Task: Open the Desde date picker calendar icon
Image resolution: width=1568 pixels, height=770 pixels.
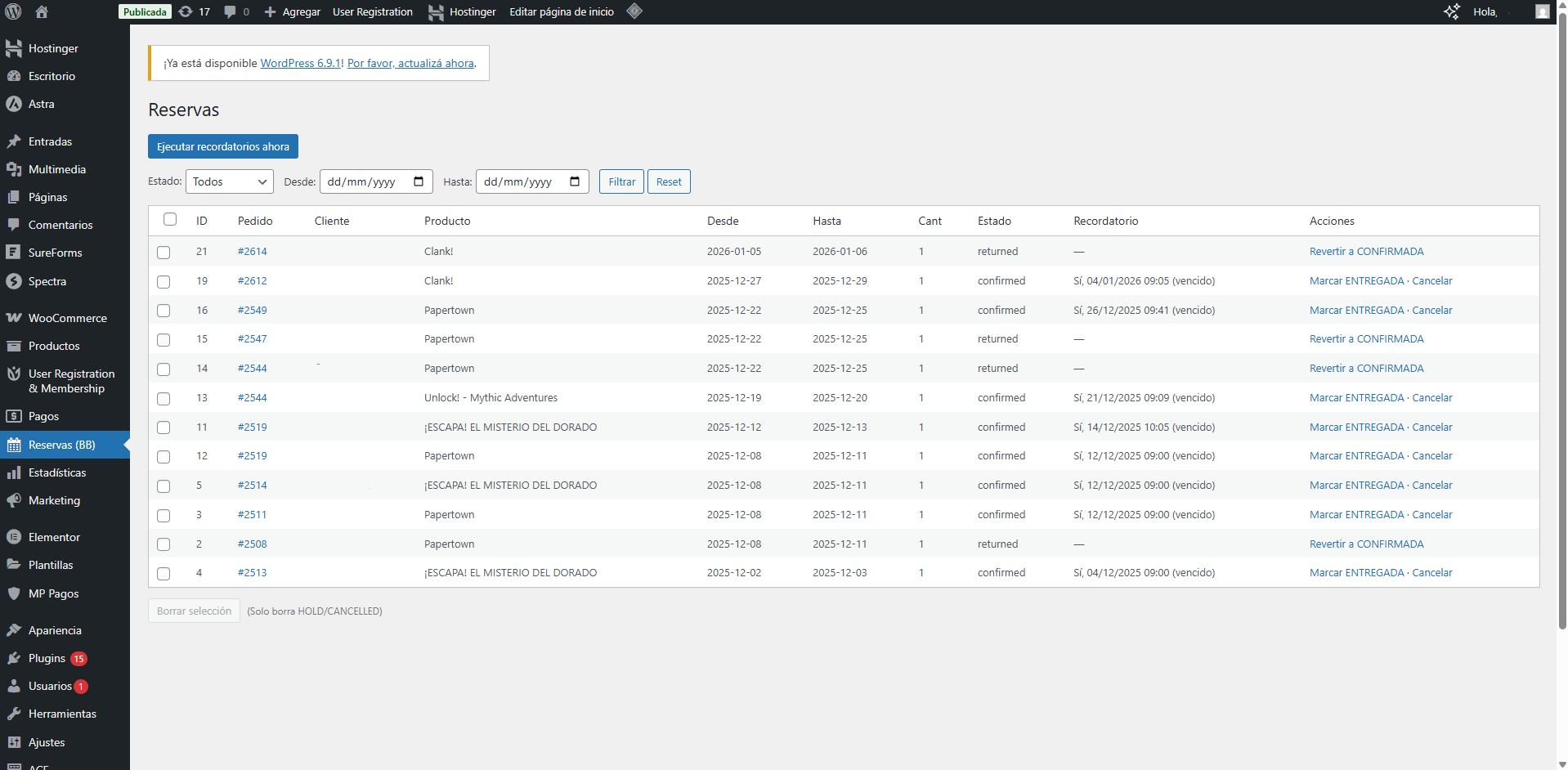Action: 419,181
